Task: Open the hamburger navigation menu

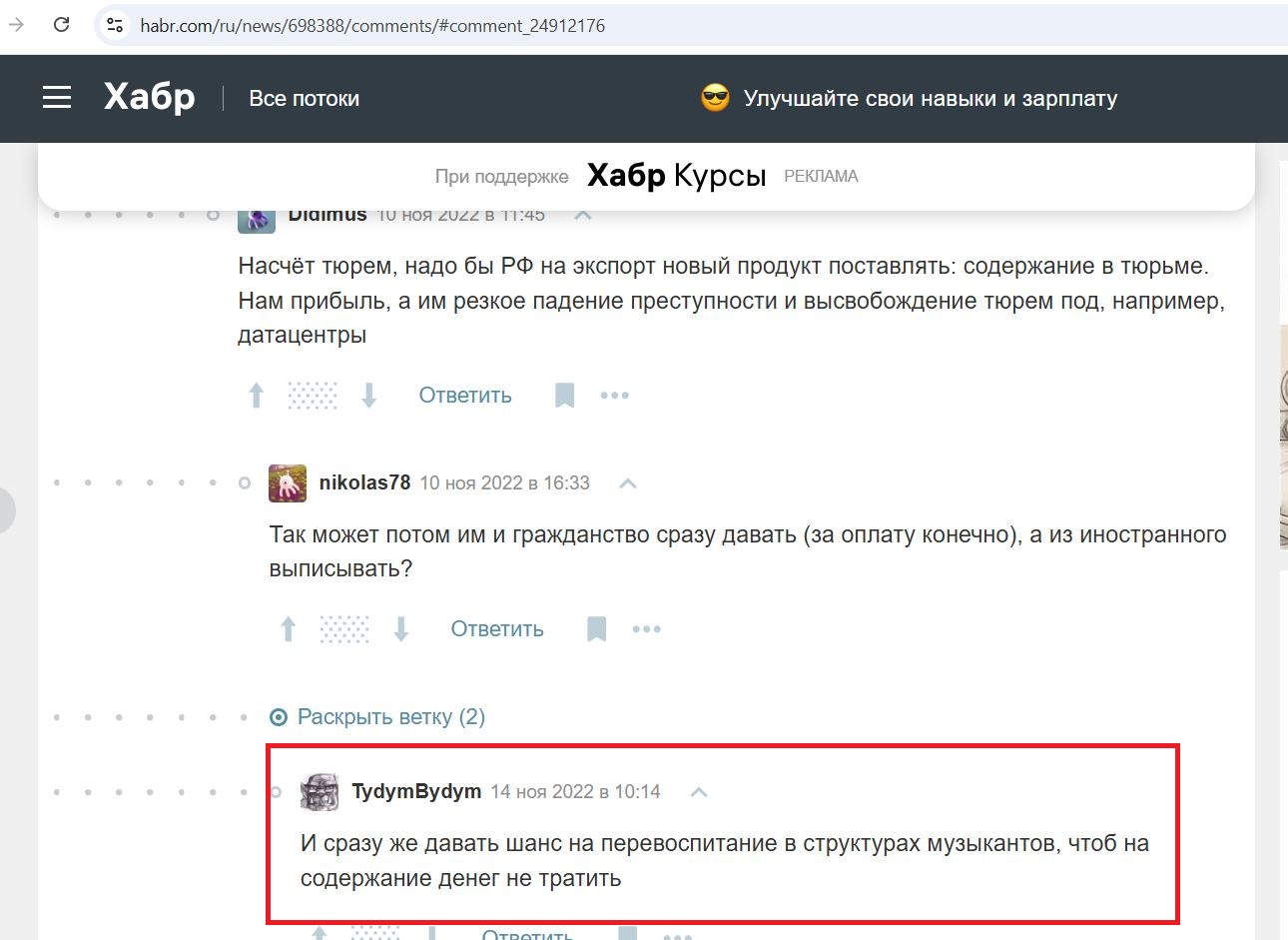Action: (x=57, y=98)
